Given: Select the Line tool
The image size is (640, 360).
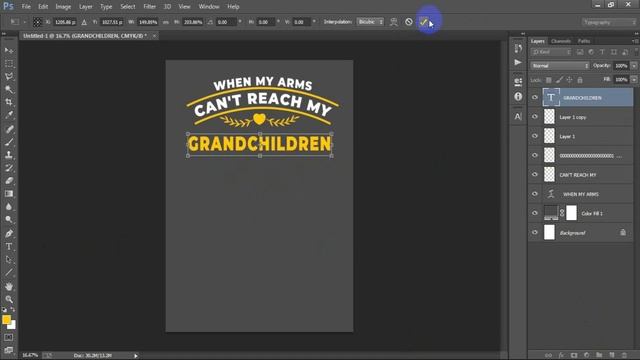Looking at the screenshot, I should pyautogui.click(x=9, y=272).
